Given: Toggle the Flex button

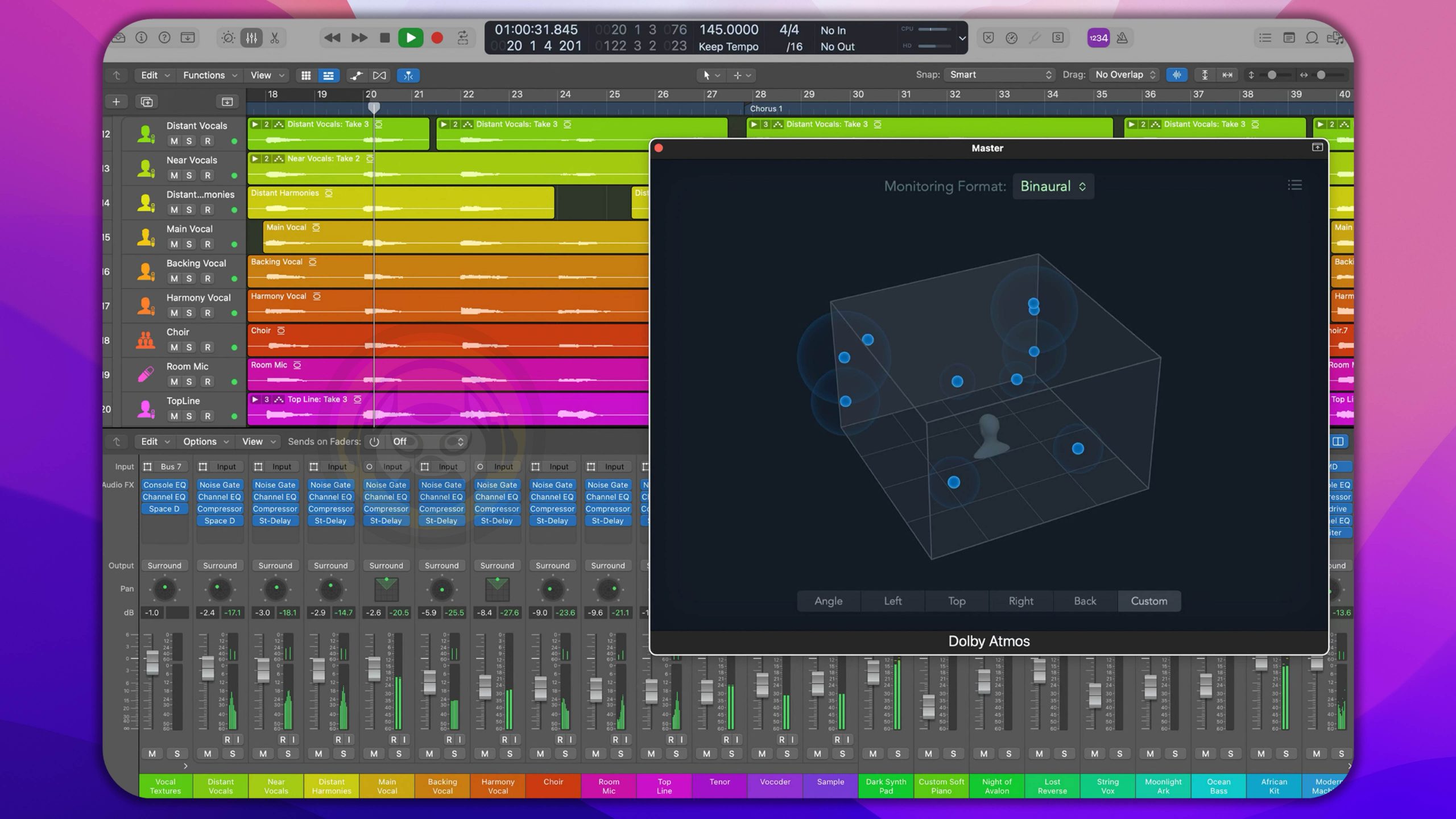Looking at the screenshot, I should [x=379, y=75].
